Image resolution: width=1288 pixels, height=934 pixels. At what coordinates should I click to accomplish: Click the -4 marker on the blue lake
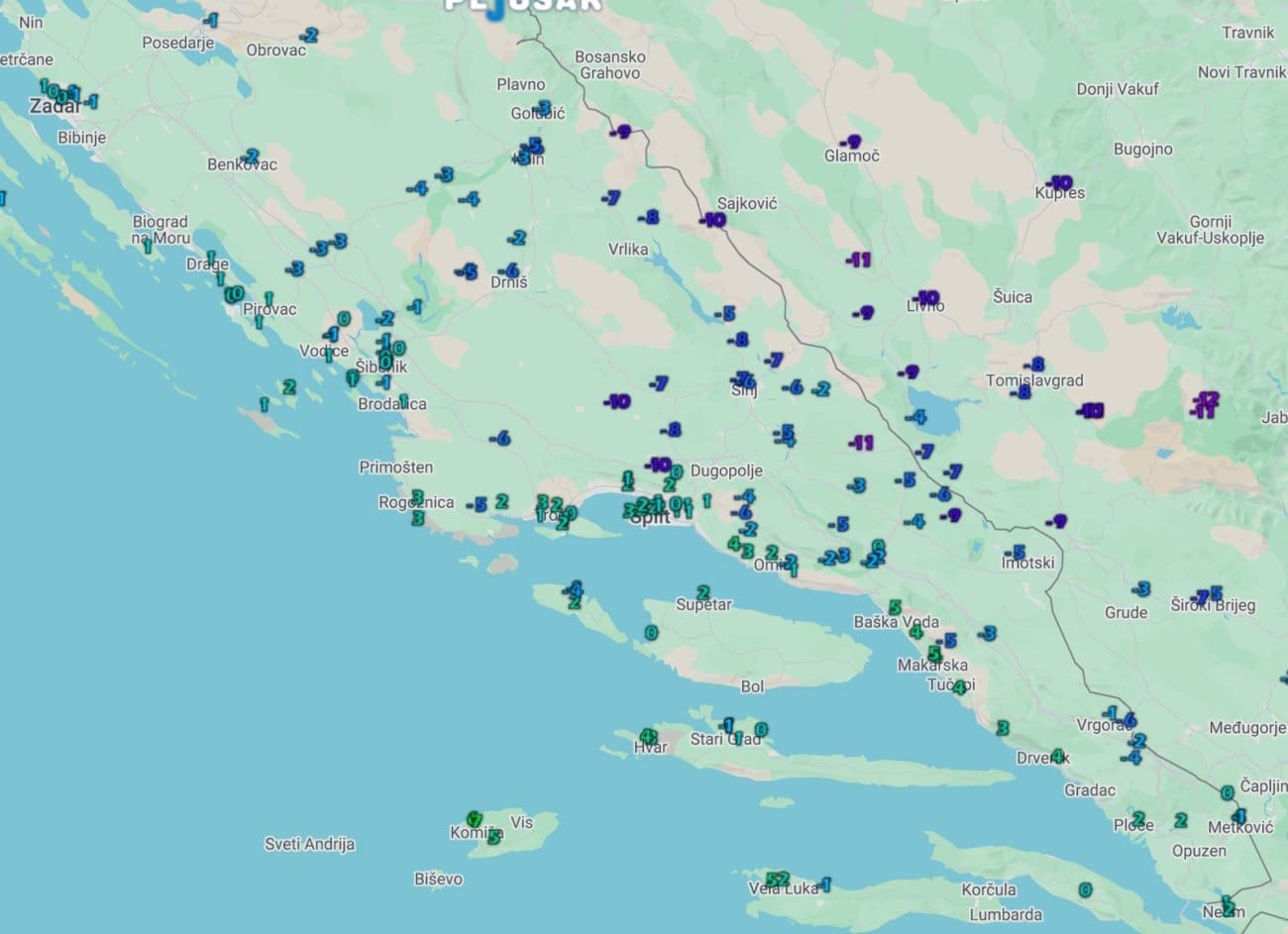coord(916,417)
